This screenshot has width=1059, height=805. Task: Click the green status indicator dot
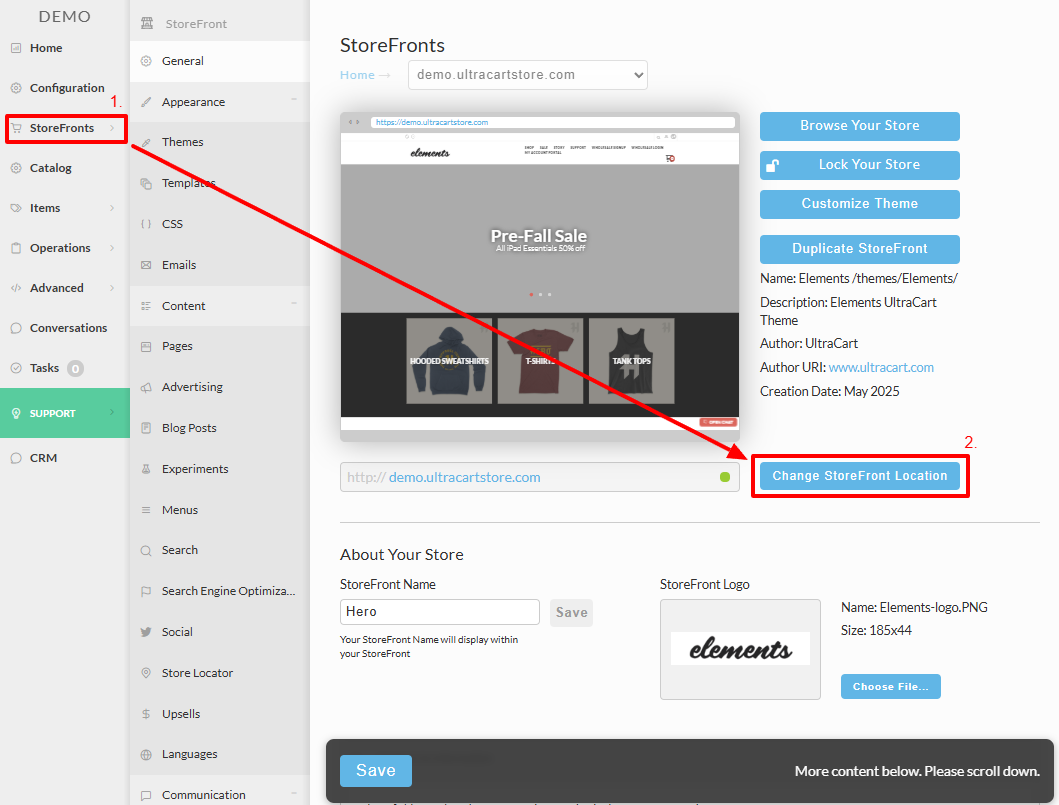725,477
